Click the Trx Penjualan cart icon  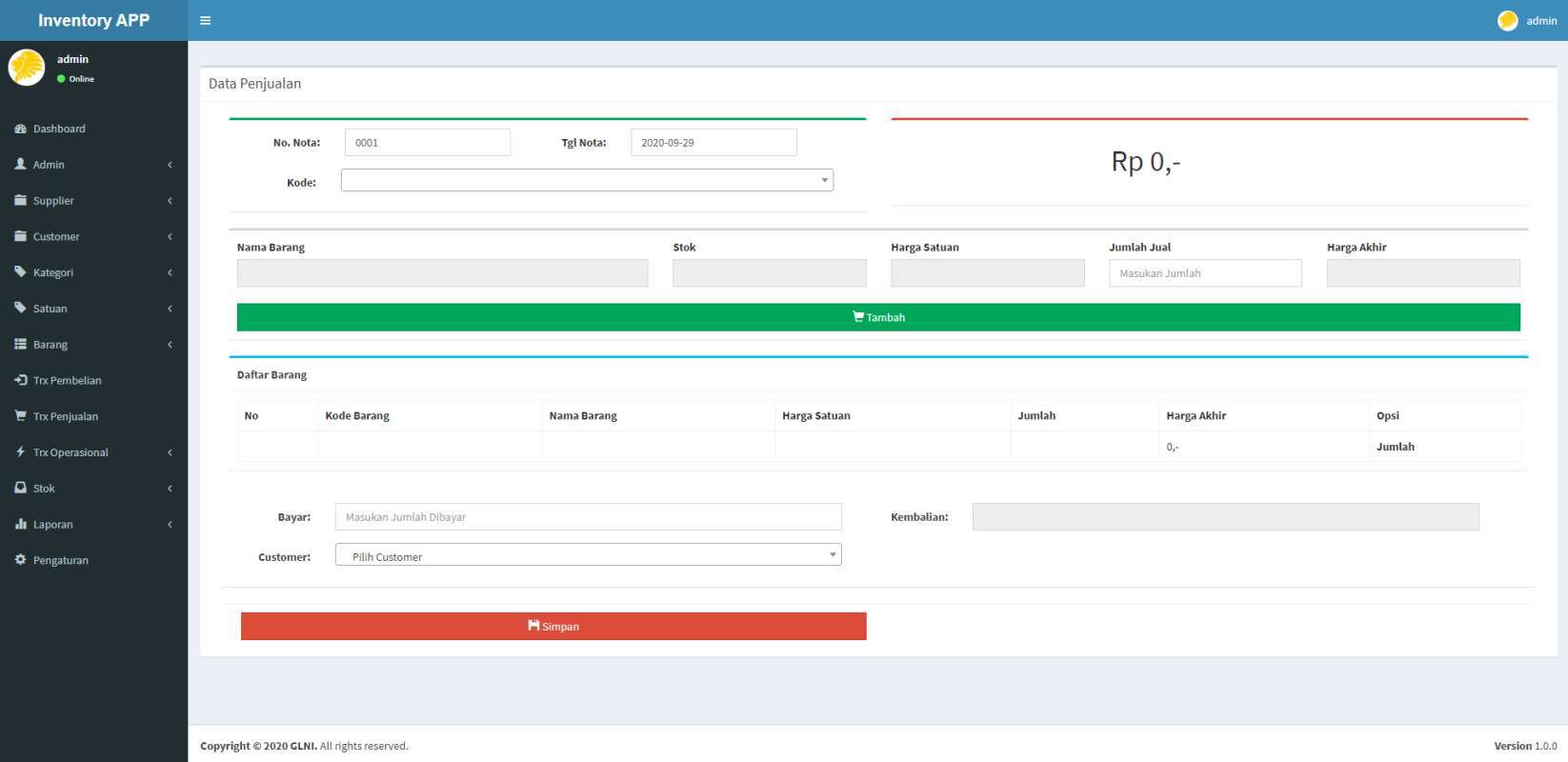coord(20,416)
